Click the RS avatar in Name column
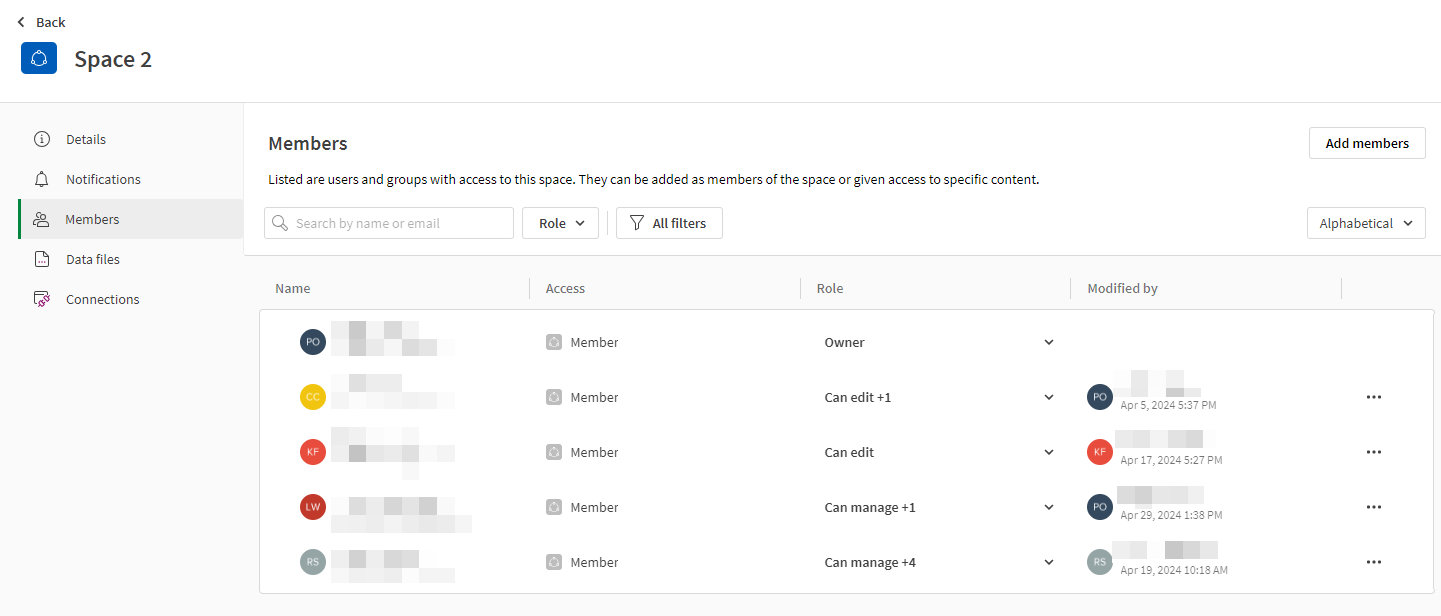The width and height of the screenshot is (1441, 616). 313,562
